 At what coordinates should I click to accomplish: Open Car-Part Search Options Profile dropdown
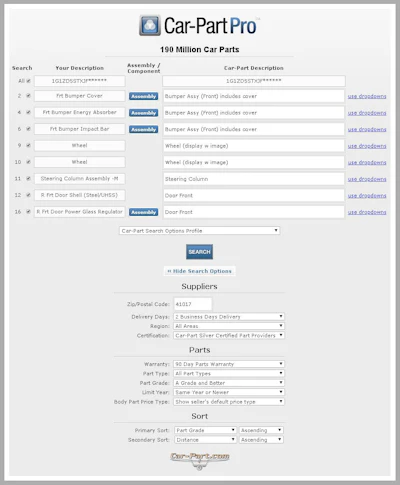point(199,231)
